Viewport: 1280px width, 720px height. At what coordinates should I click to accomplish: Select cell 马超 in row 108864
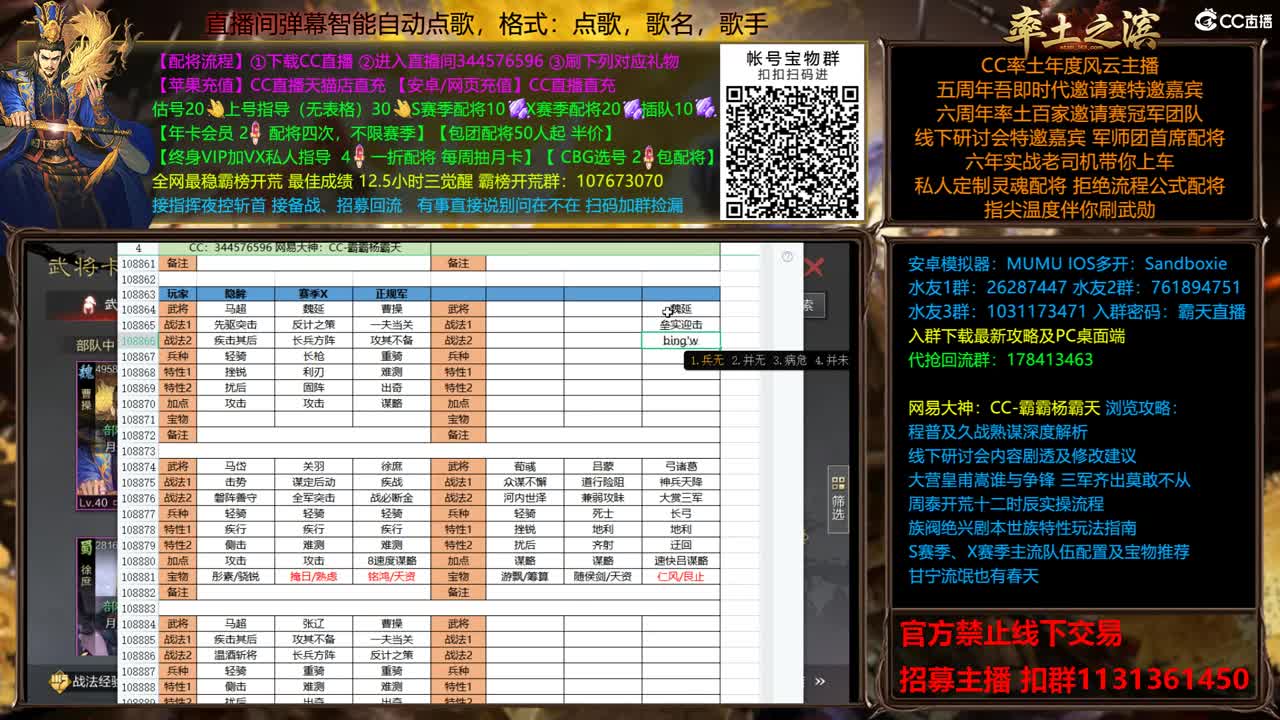pos(235,310)
